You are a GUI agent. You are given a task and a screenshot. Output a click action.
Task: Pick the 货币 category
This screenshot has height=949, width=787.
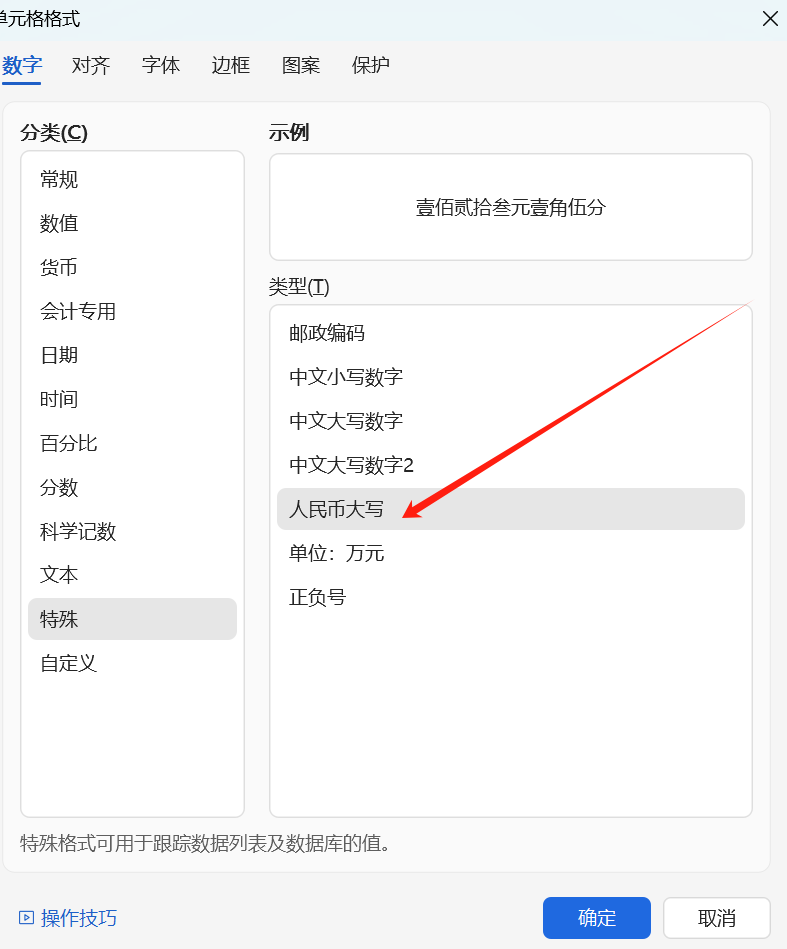[59, 268]
